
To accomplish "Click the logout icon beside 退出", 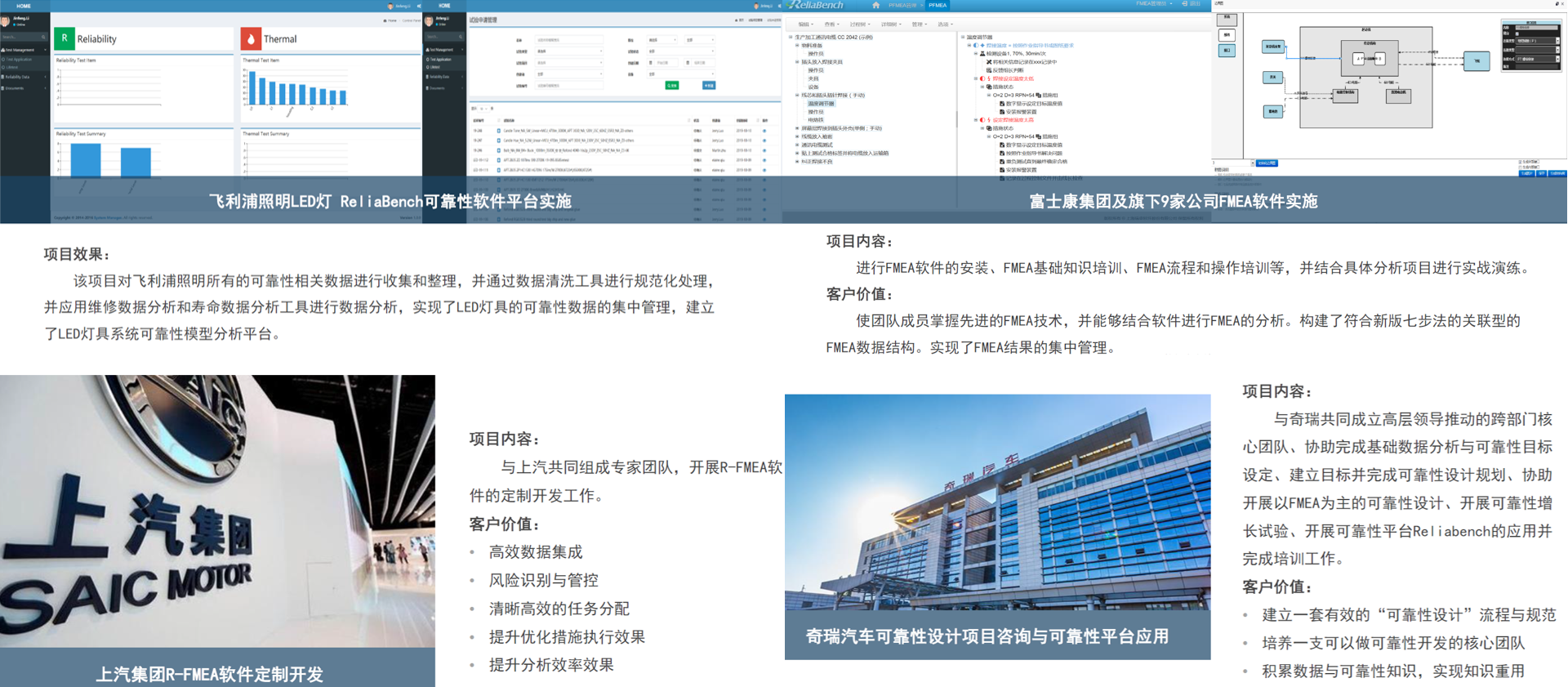I will (1185, 4).
